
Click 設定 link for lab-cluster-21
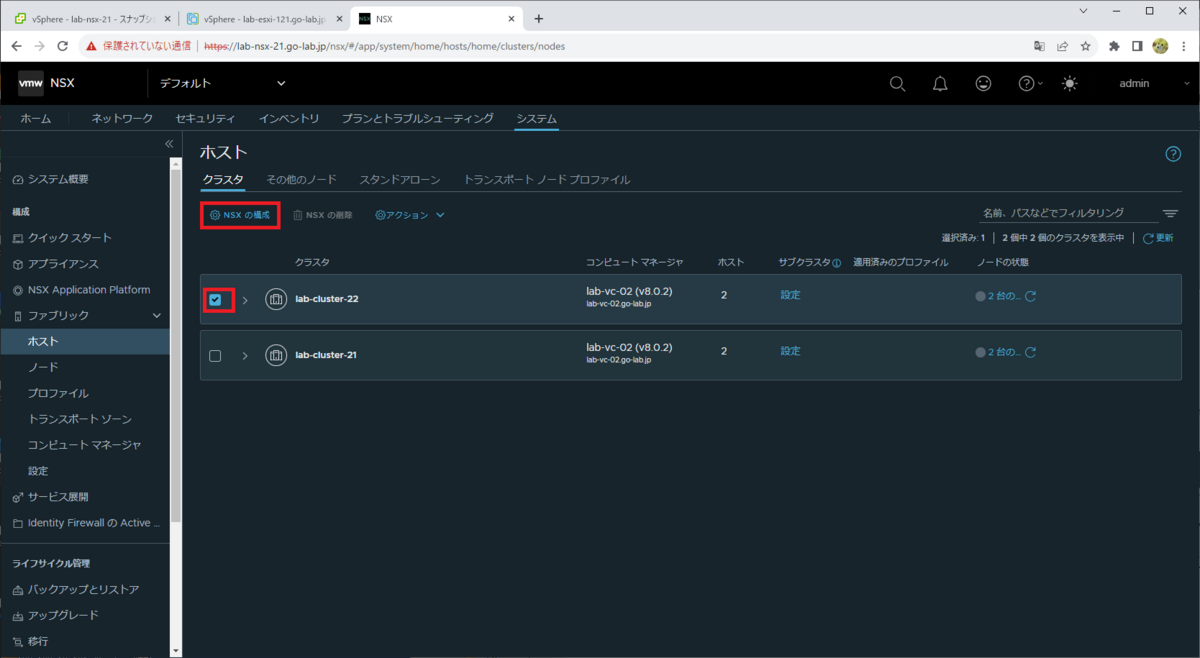(790, 351)
